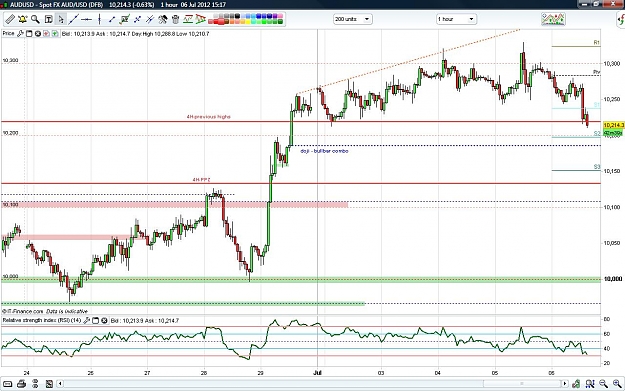Viewport: 625px width, 391px height.
Task: Close the Price panel with X icon
Action: point(37,34)
